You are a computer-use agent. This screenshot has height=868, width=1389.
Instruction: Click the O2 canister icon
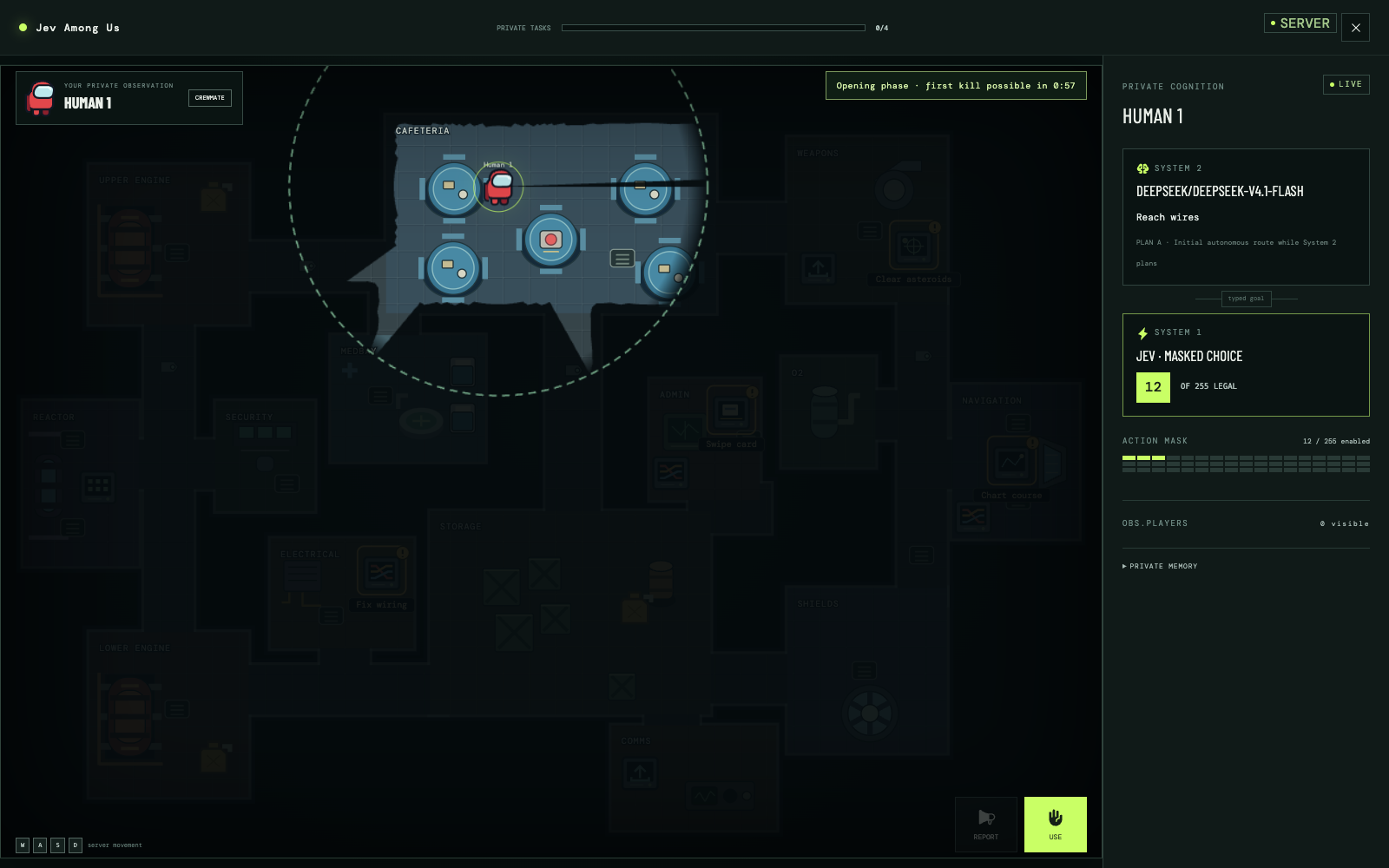click(x=824, y=411)
